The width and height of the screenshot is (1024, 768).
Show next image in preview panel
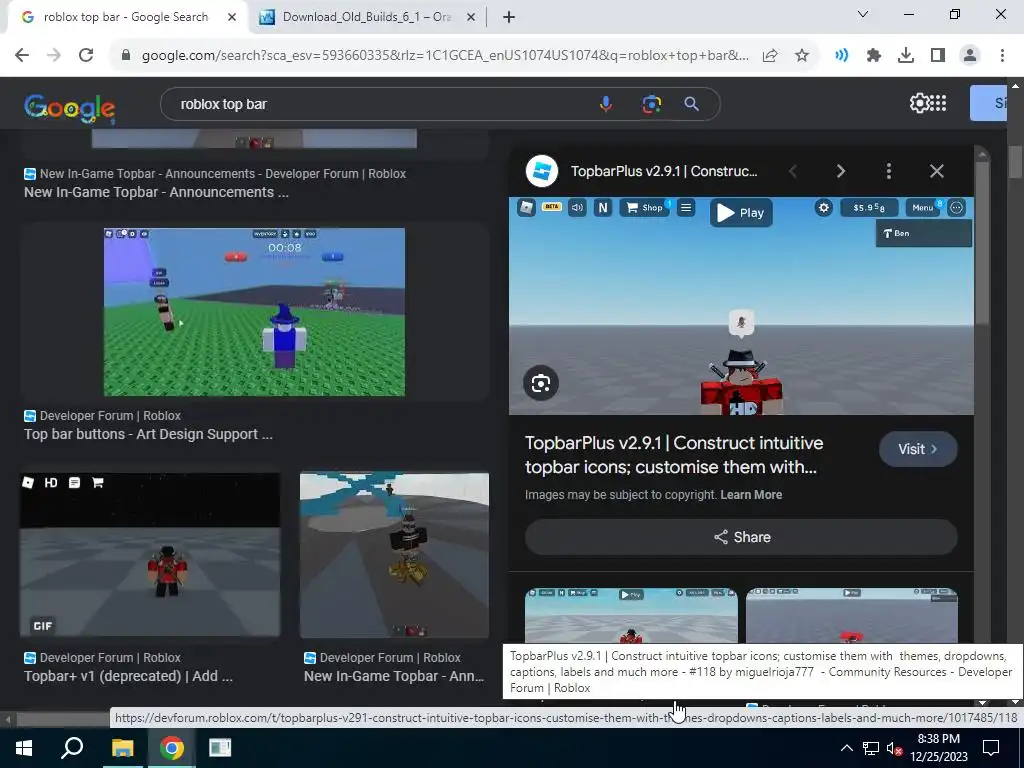point(840,171)
